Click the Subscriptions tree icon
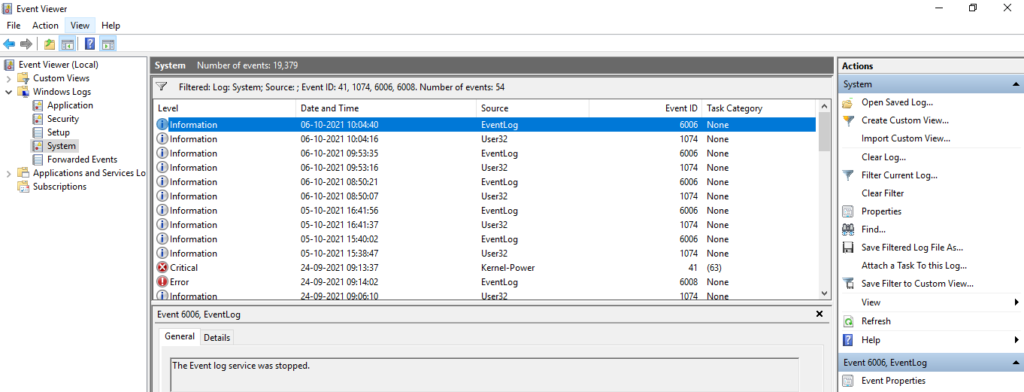Viewport: 1024px width, 392px height. 24,187
